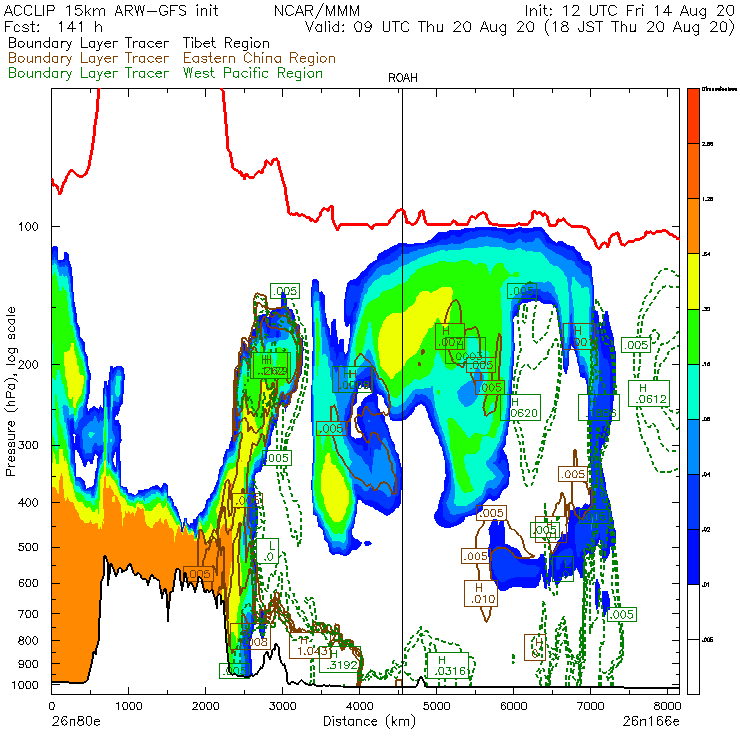Click the '200' pressure tick label

pos(28,365)
